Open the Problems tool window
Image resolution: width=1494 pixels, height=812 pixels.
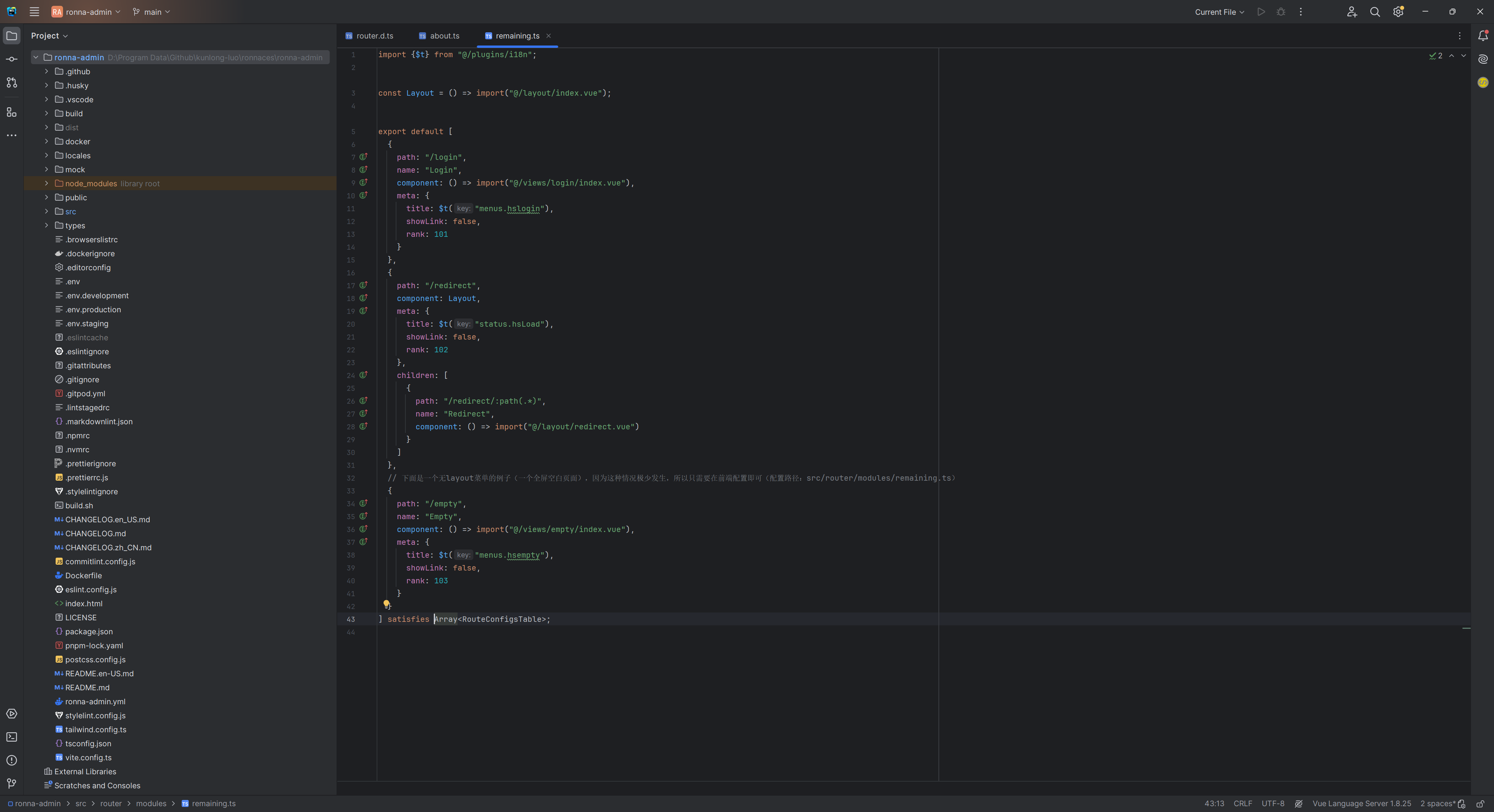tap(12, 760)
